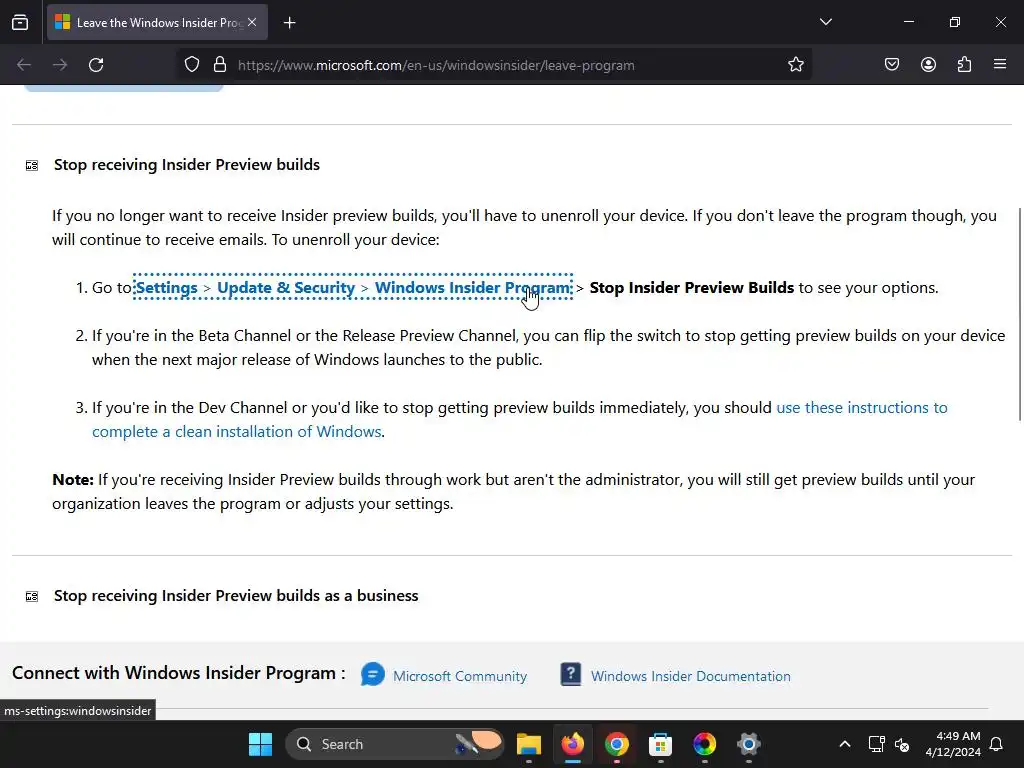Open clean installation of Windows instructions link
This screenshot has height=768, width=1024.
click(x=519, y=419)
